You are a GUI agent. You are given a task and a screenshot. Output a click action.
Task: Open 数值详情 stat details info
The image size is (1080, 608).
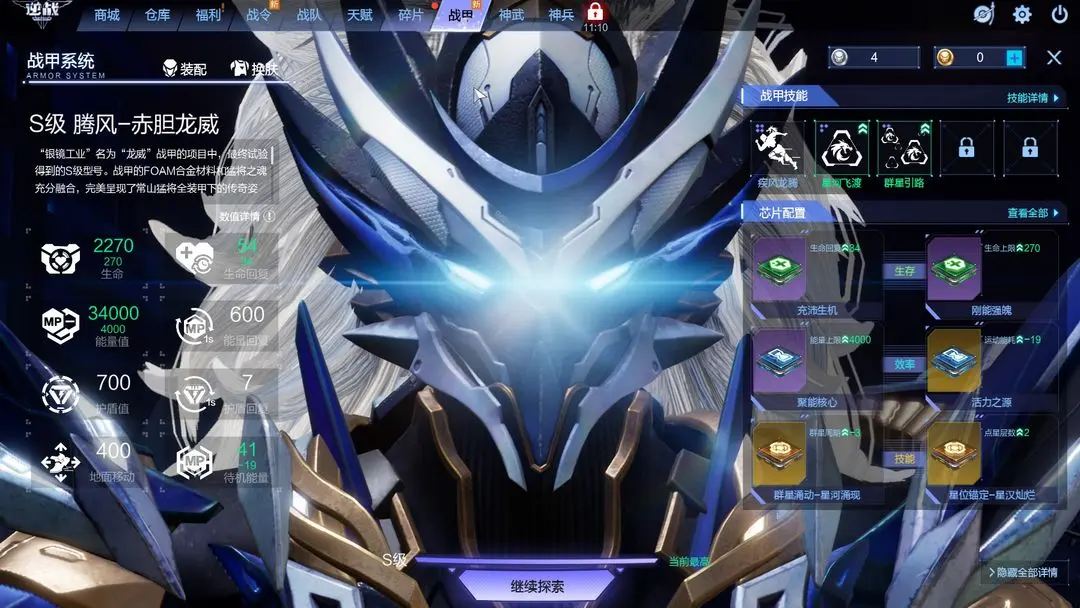pyautogui.click(x=246, y=216)
